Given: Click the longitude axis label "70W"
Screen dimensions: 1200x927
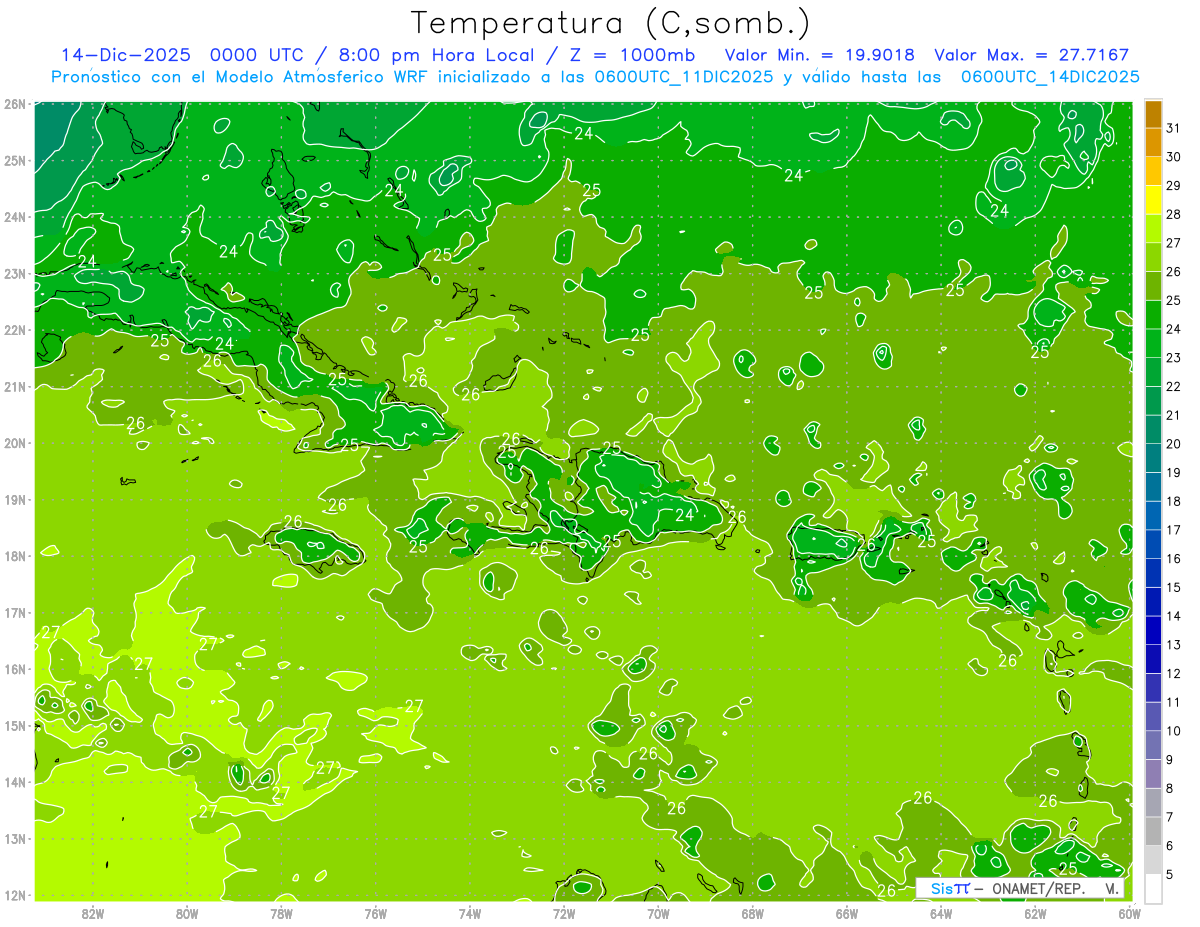Looking at the screenshot, I should [658, 913].
